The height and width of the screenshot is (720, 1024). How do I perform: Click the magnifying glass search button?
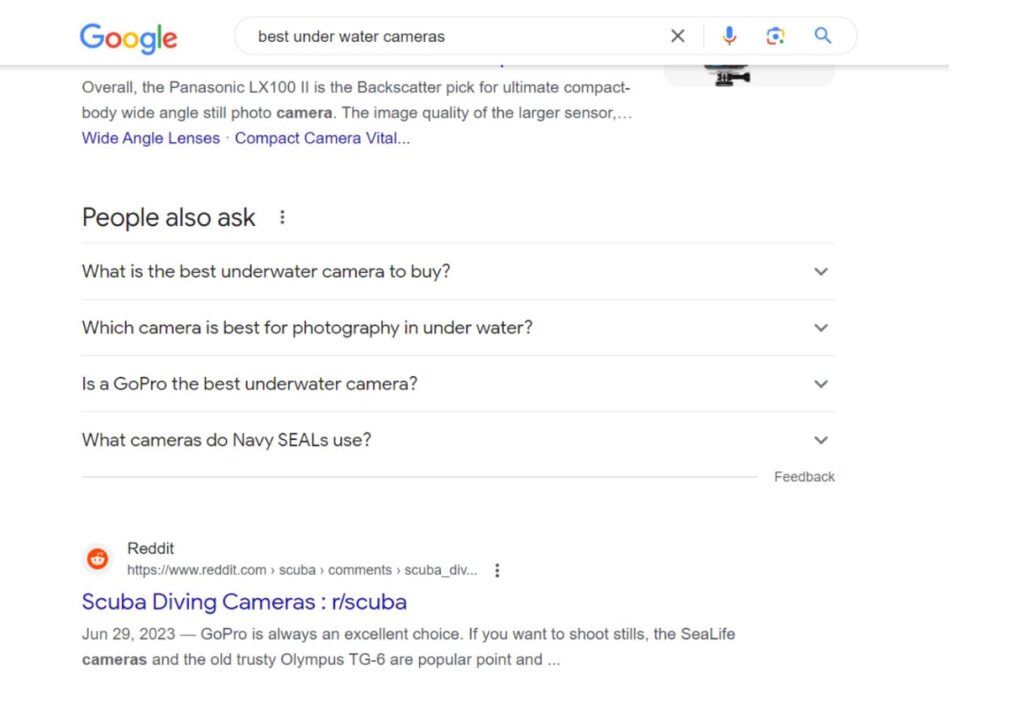pyautogui.click(x=823, y=36)
